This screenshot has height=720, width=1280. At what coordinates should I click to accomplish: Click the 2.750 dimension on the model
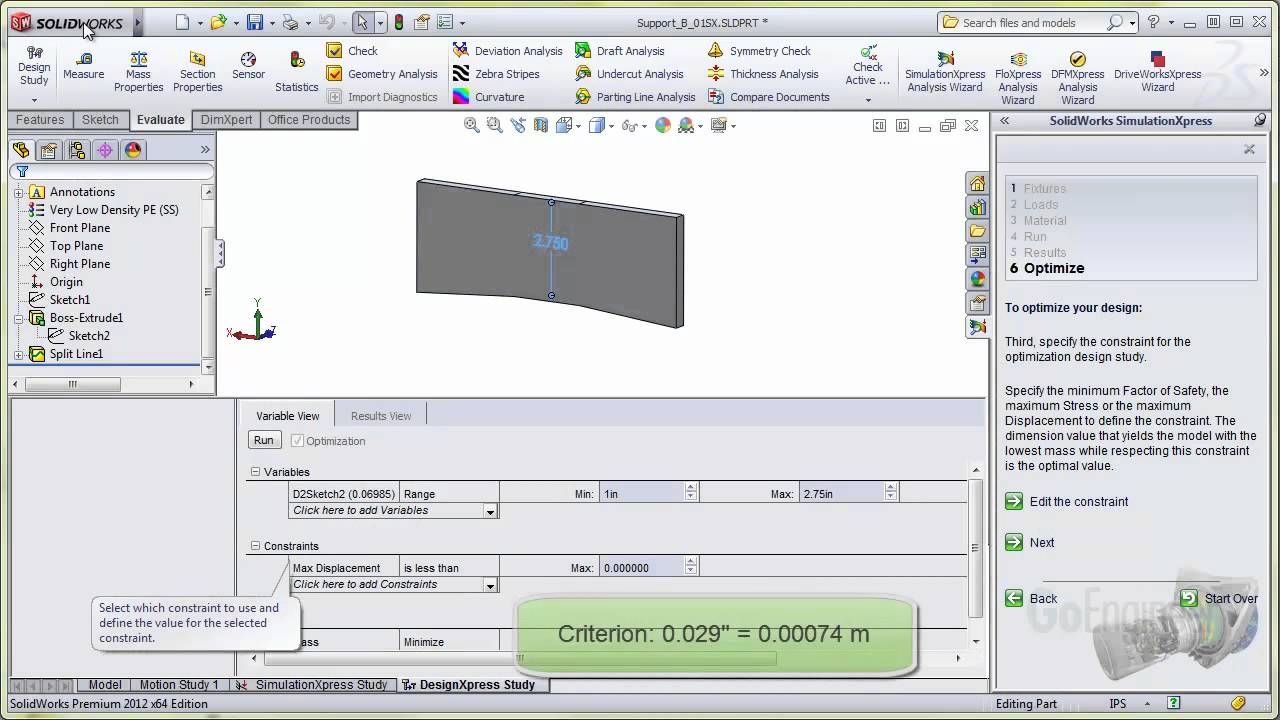551,243
